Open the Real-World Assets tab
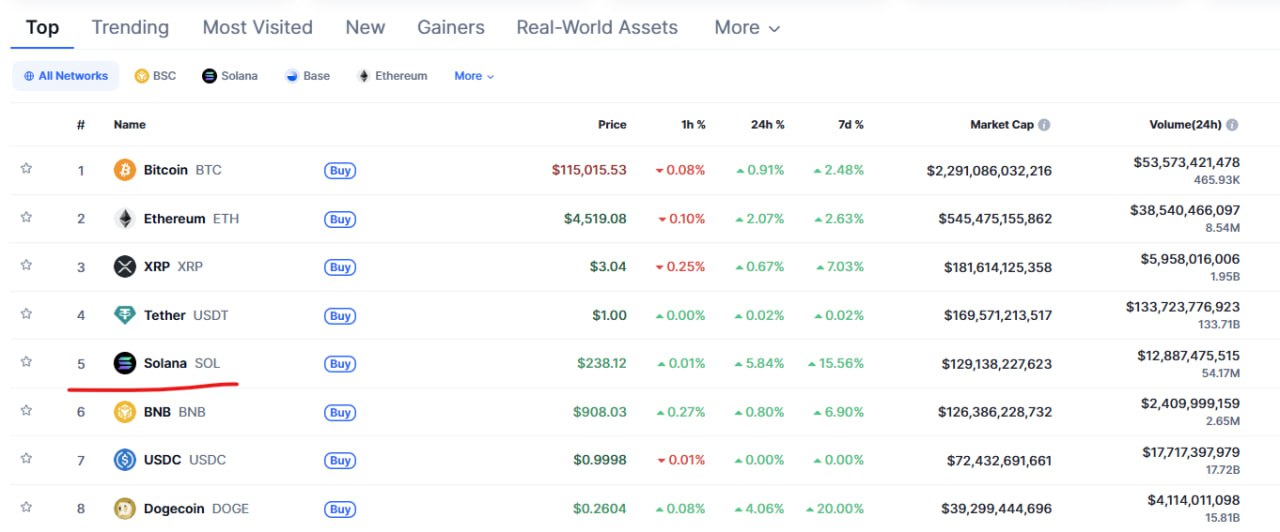The image size is (1280, 532). click(597, 28)
